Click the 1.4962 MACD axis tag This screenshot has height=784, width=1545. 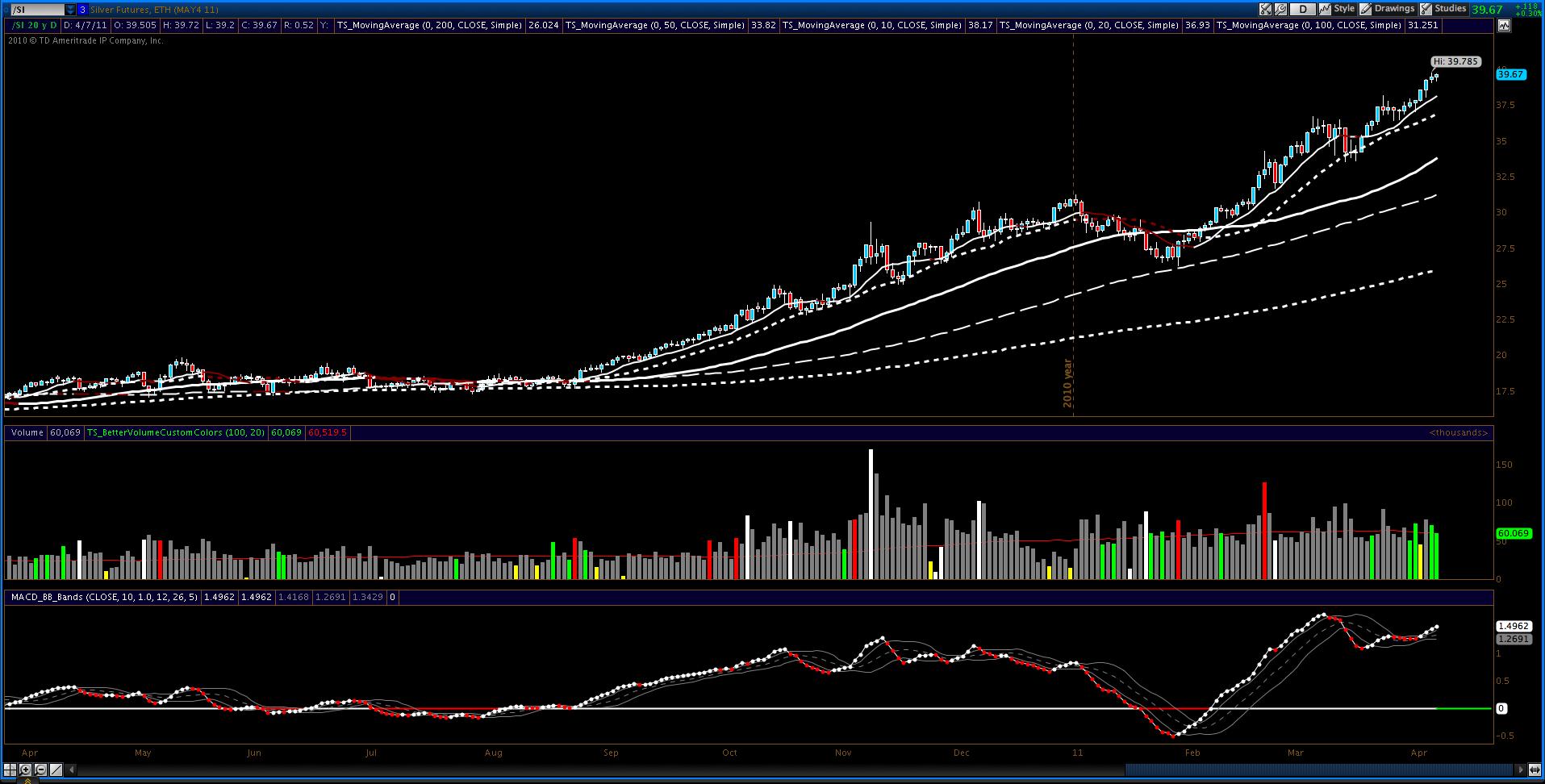point(1514,626)
